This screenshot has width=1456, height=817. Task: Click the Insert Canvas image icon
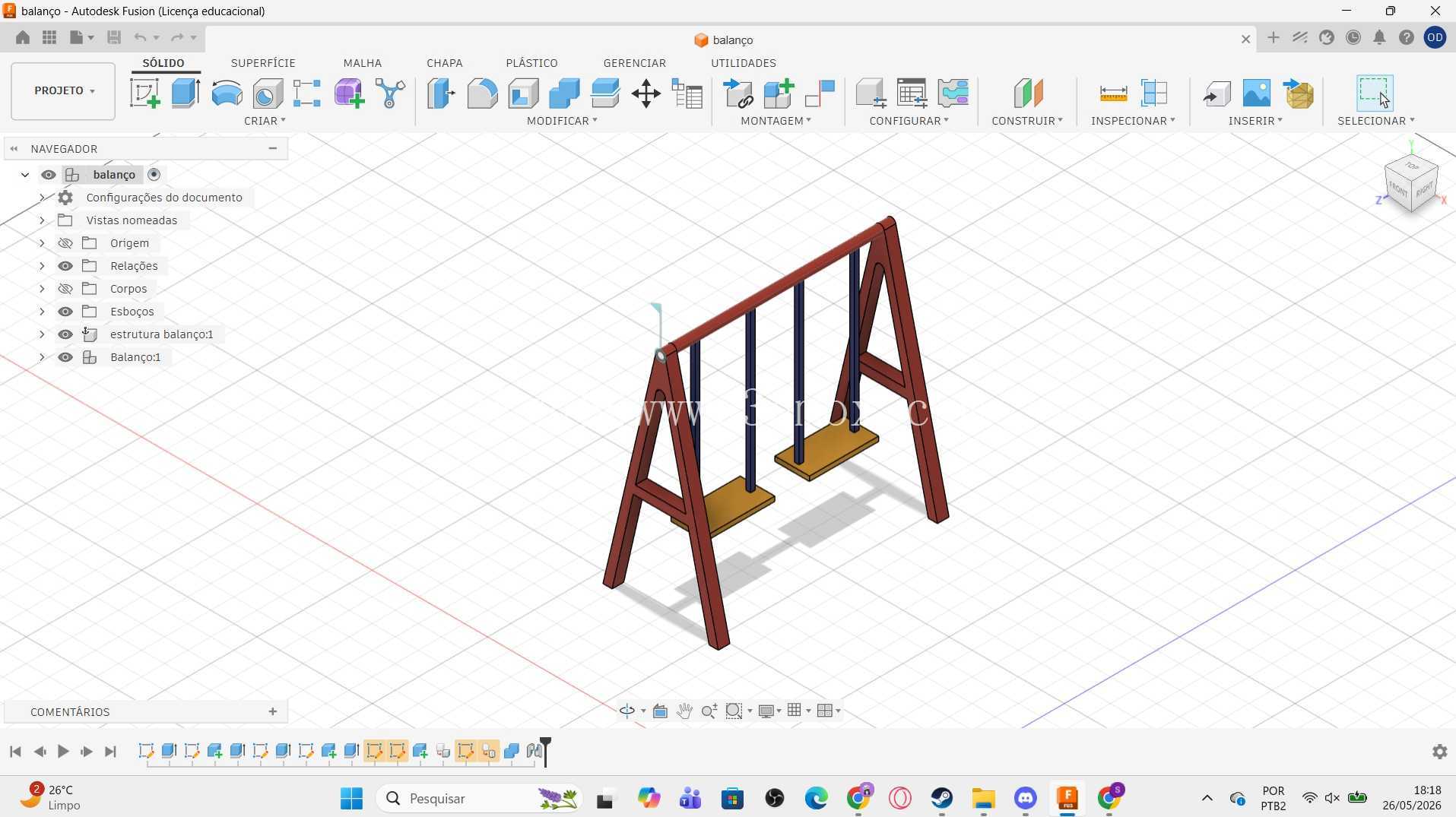pyautogui.click(x=1256, y=93)
